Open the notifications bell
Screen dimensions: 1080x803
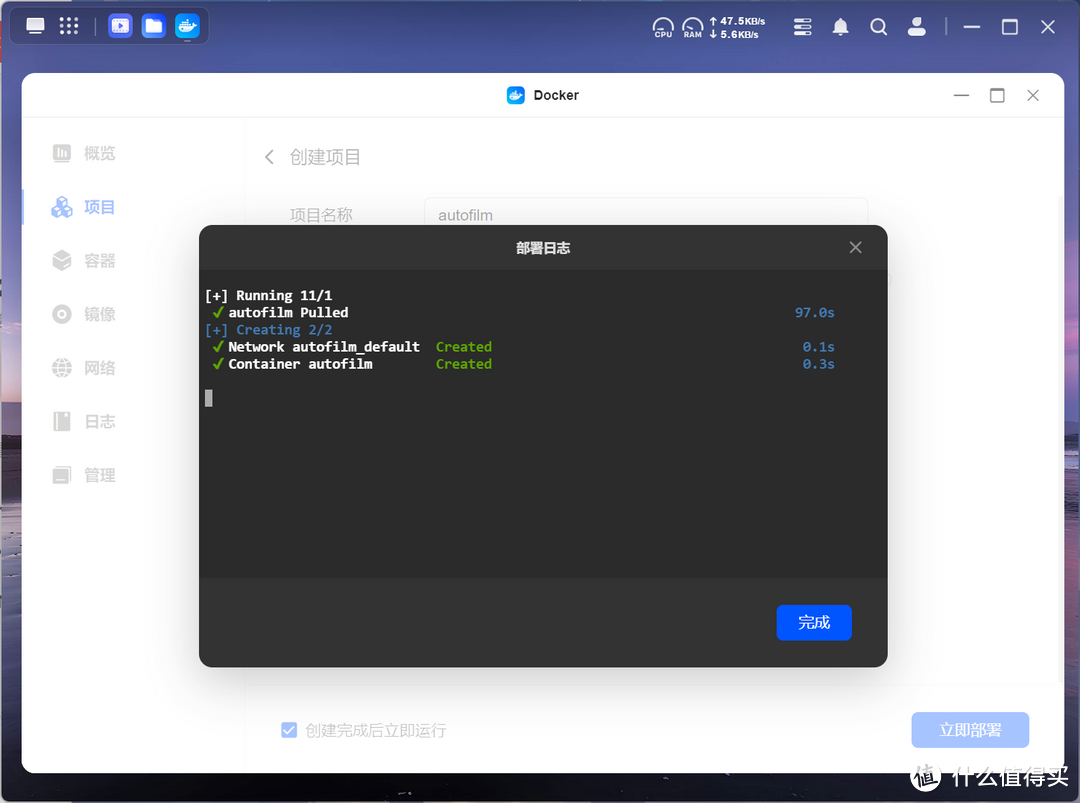pyautogui.click(x=841, y=27)
